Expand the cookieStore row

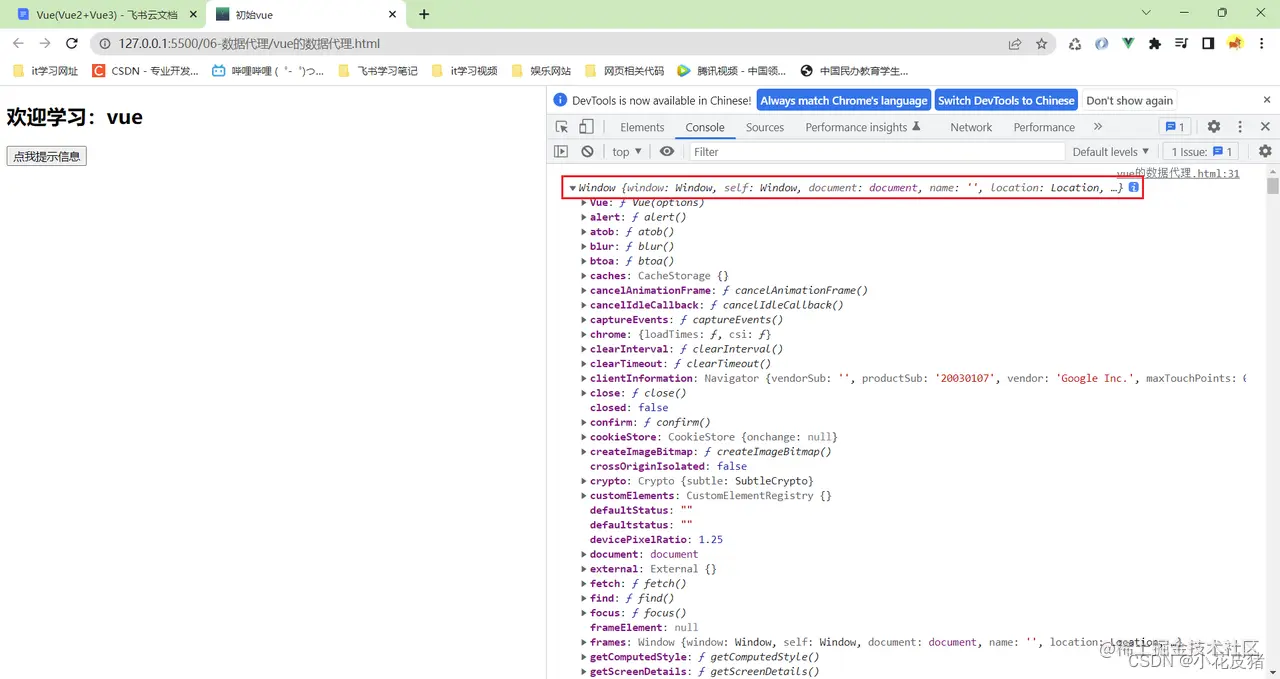pyautogui.click(x=584, y=437)
